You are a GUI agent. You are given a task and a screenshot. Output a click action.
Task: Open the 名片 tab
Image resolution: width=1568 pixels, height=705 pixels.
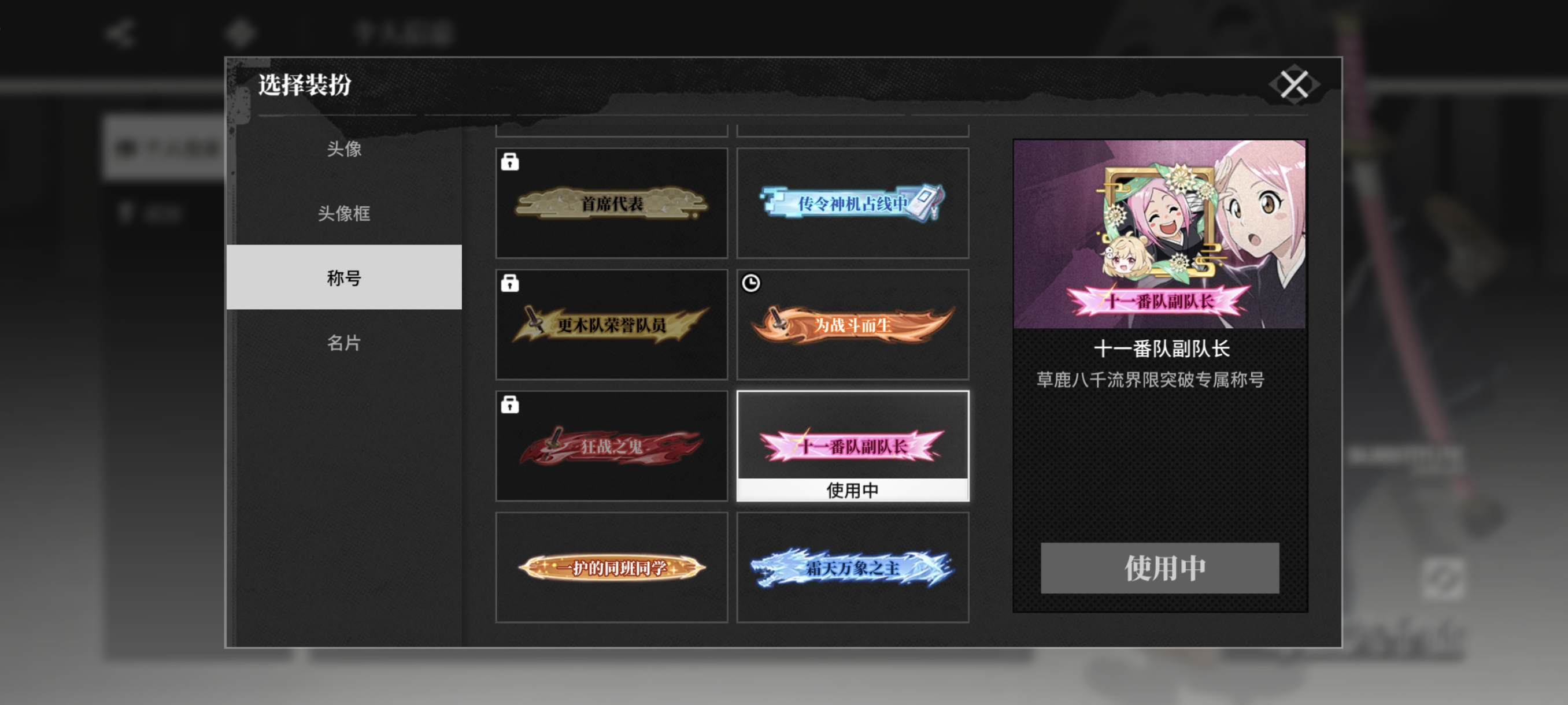[x=344, y=343]
